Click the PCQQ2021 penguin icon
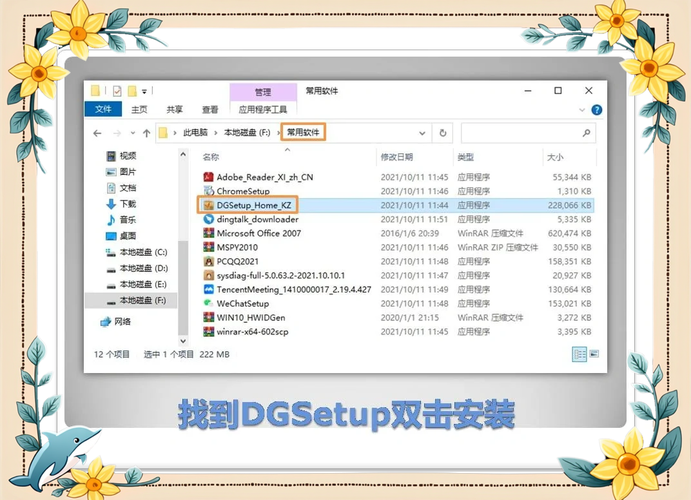The width and height of the screenshot is (691, 500). [x=208, y=260]
